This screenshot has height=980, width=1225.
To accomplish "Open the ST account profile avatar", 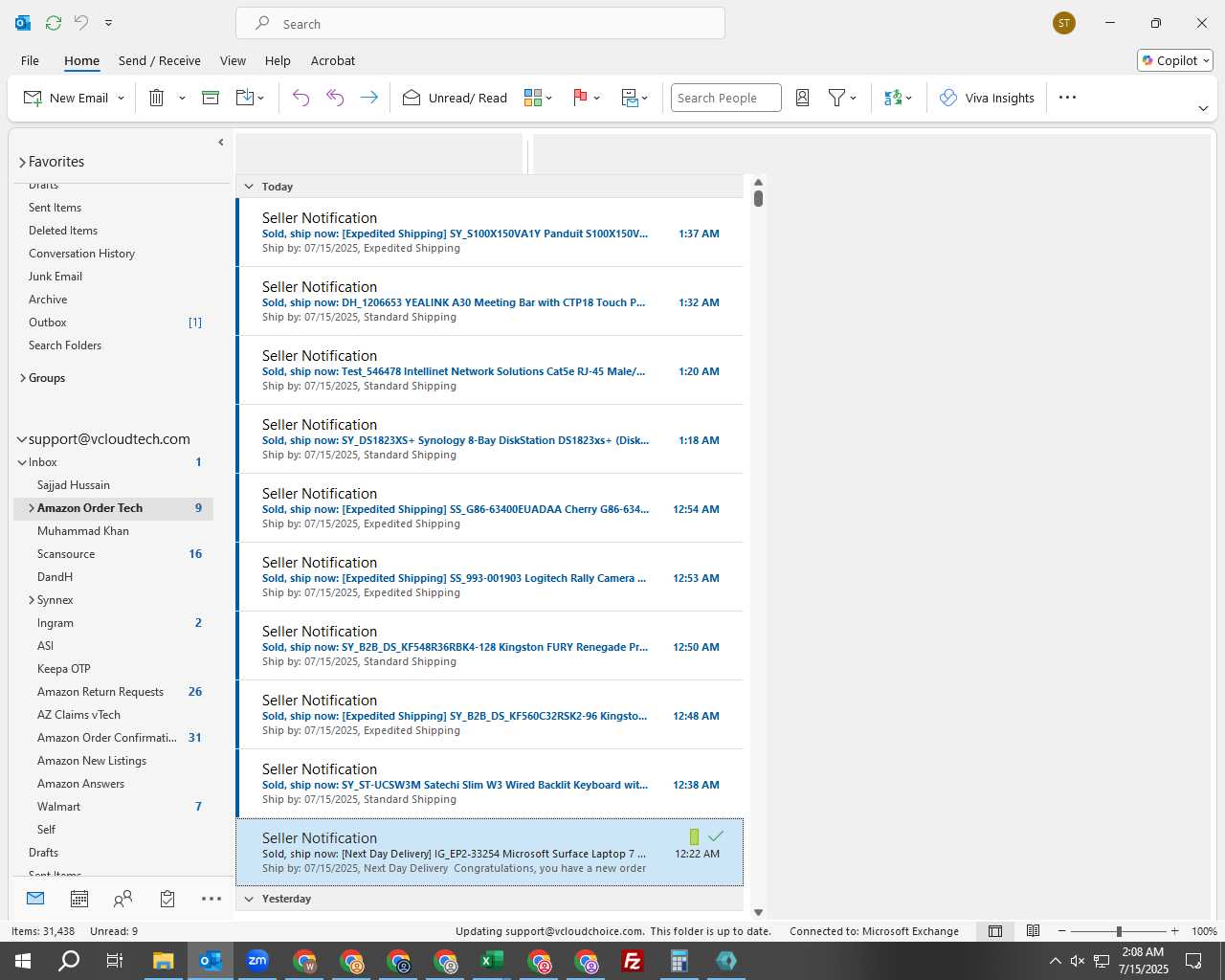I will click(x=1064, y=23).
